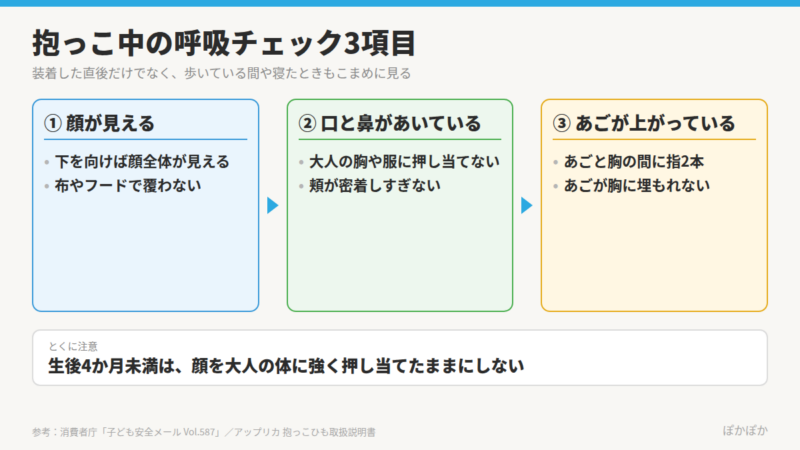Click the slide title 抱っこ中の呼吸チェック3項目
The image size is (800, 450).
tap(224, 43)
